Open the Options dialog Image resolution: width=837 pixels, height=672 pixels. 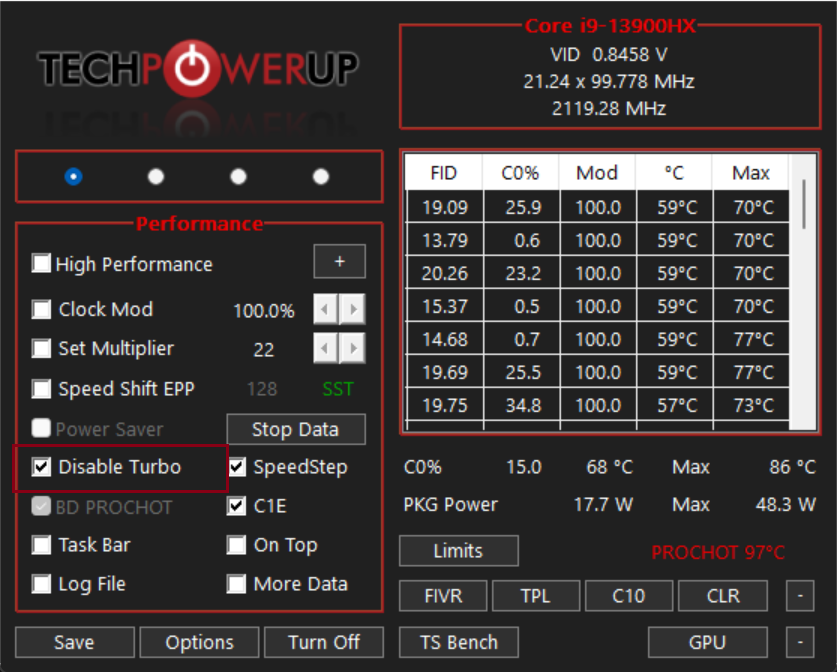point(200,642)
